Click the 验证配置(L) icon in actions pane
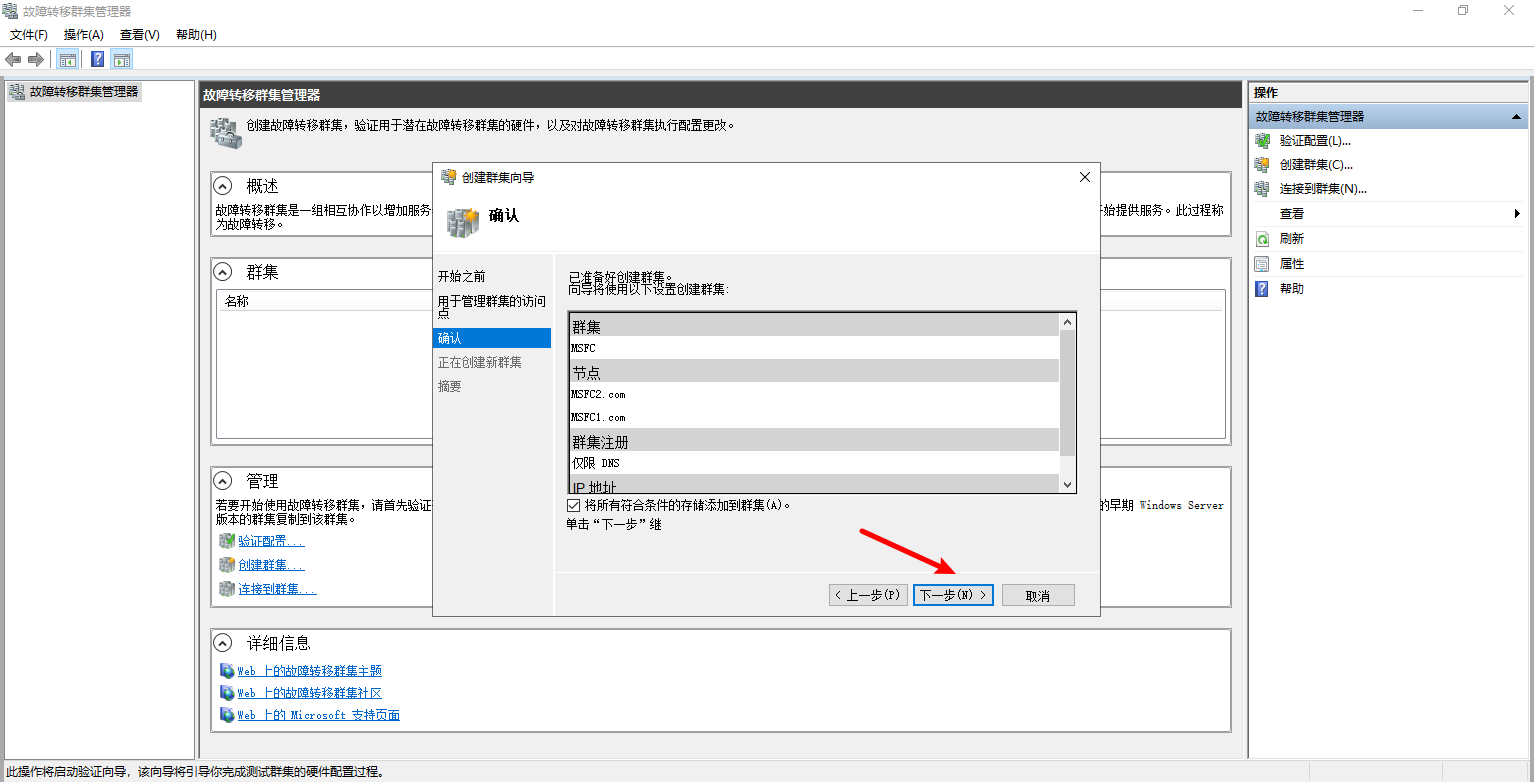Image resolution: width=1534 pixels, height=782 pixels. 1262,141
